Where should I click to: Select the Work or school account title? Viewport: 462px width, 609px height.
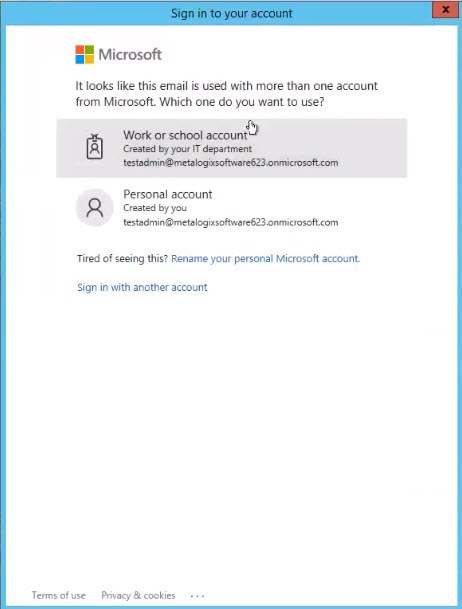(186, 135)
